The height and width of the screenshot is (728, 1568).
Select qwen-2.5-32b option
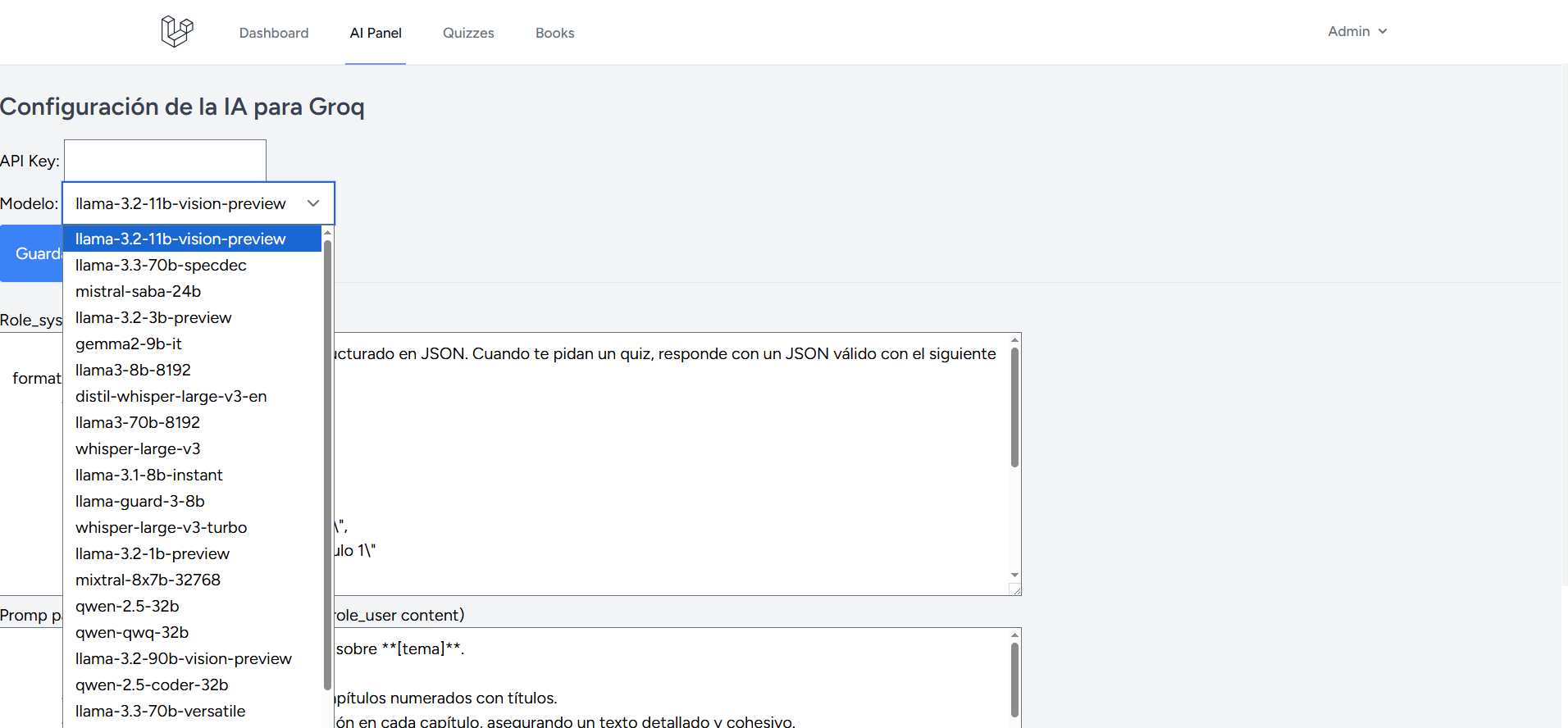pyautogui.click(x=192, y=606)
